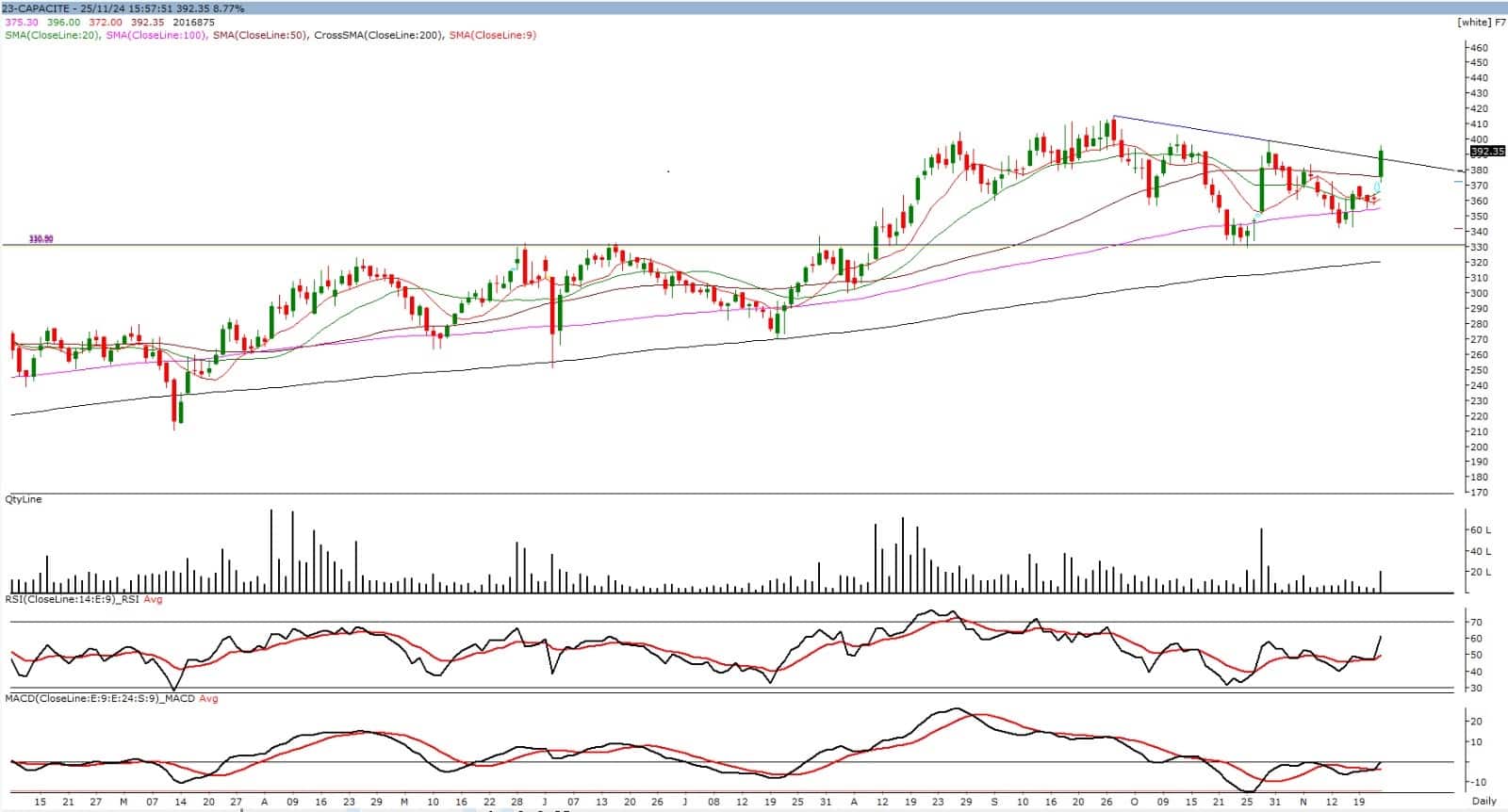Click the QtyLine volume panel label
The image size is (1508, 812).
[x=24, y=499]
